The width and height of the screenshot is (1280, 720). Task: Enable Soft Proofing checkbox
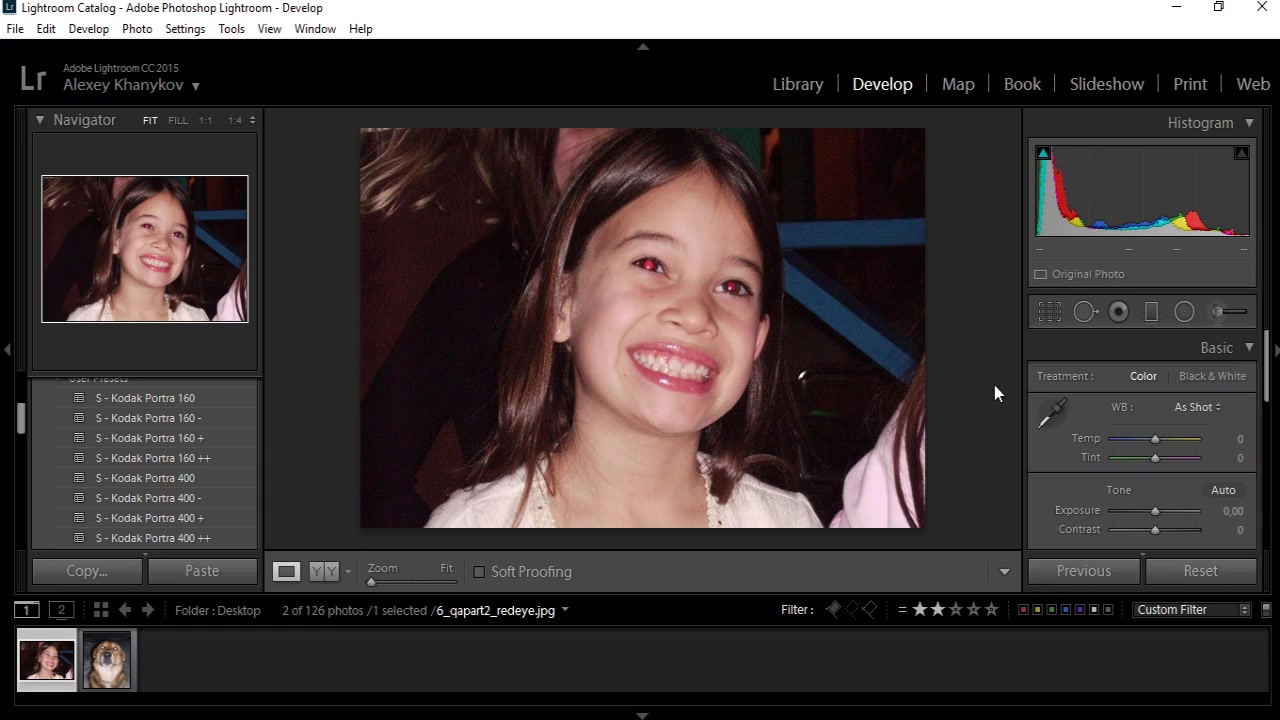(x=479, y=572)
